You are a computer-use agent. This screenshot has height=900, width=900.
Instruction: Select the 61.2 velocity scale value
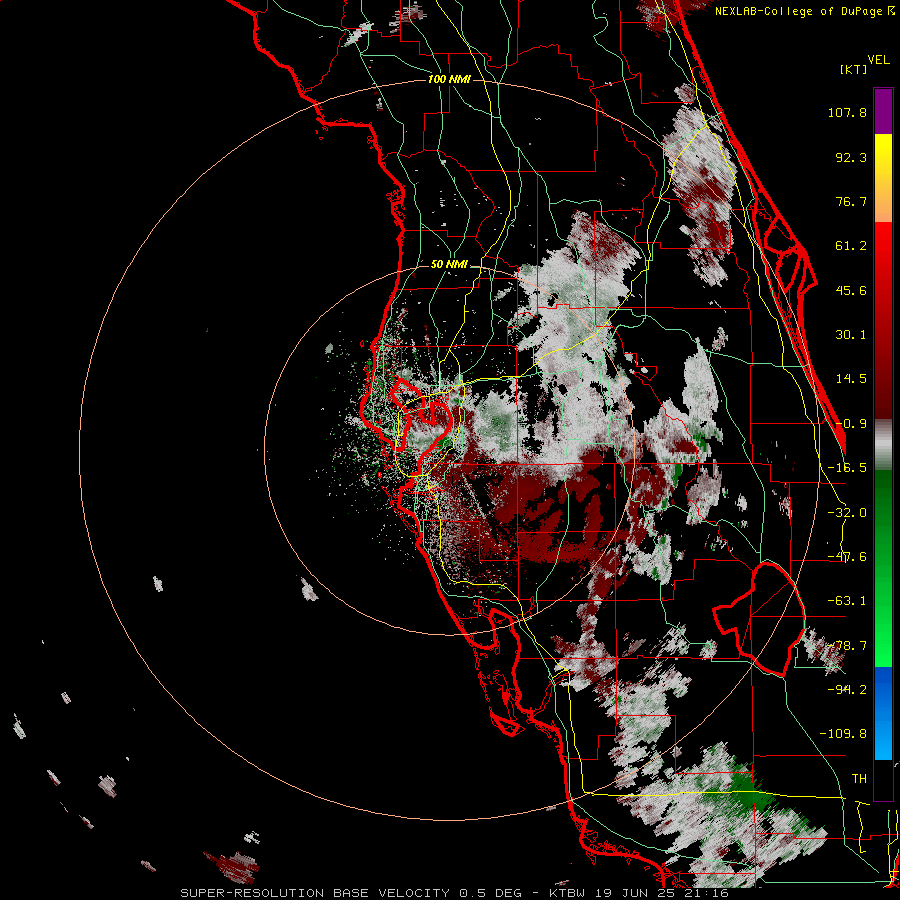(x=851, y=246)
